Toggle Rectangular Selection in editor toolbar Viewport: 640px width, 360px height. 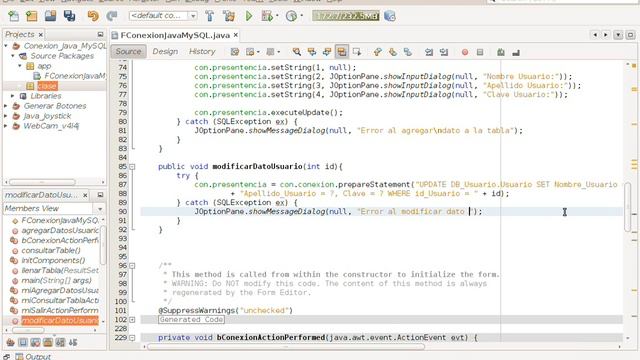(357, 52)
